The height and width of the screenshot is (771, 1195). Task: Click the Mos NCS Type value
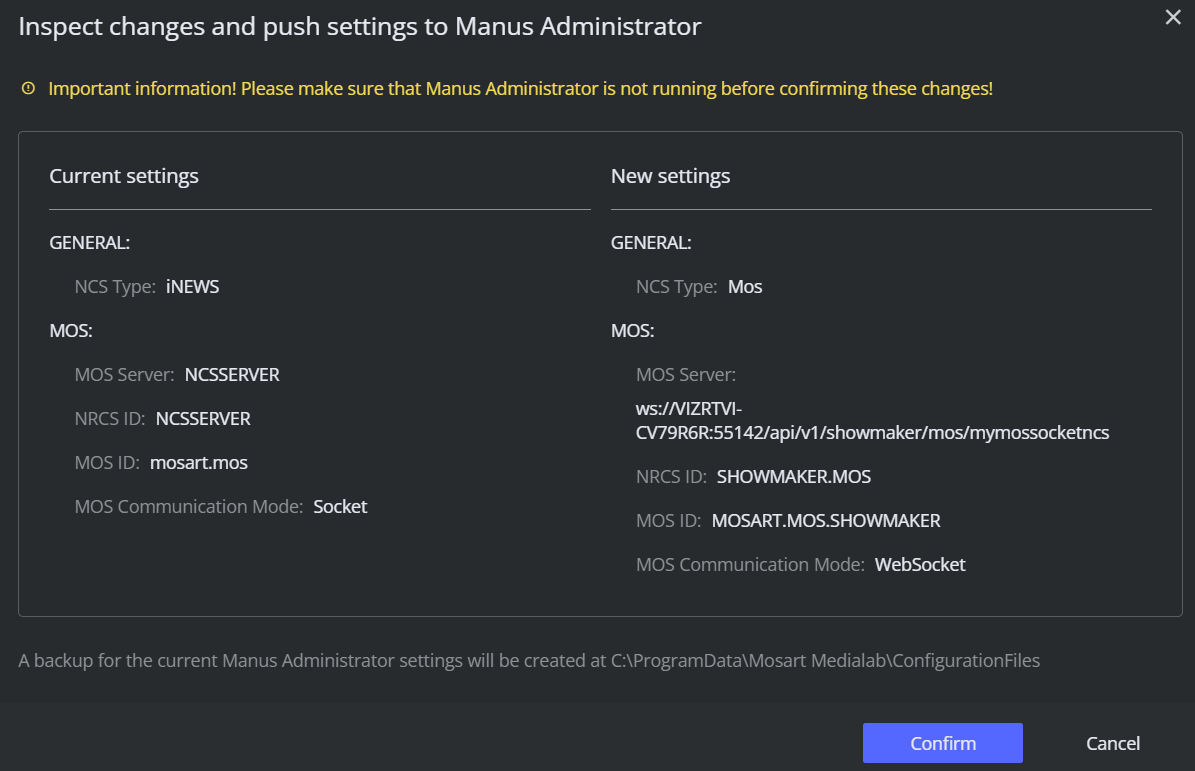[x=745, y=287]
